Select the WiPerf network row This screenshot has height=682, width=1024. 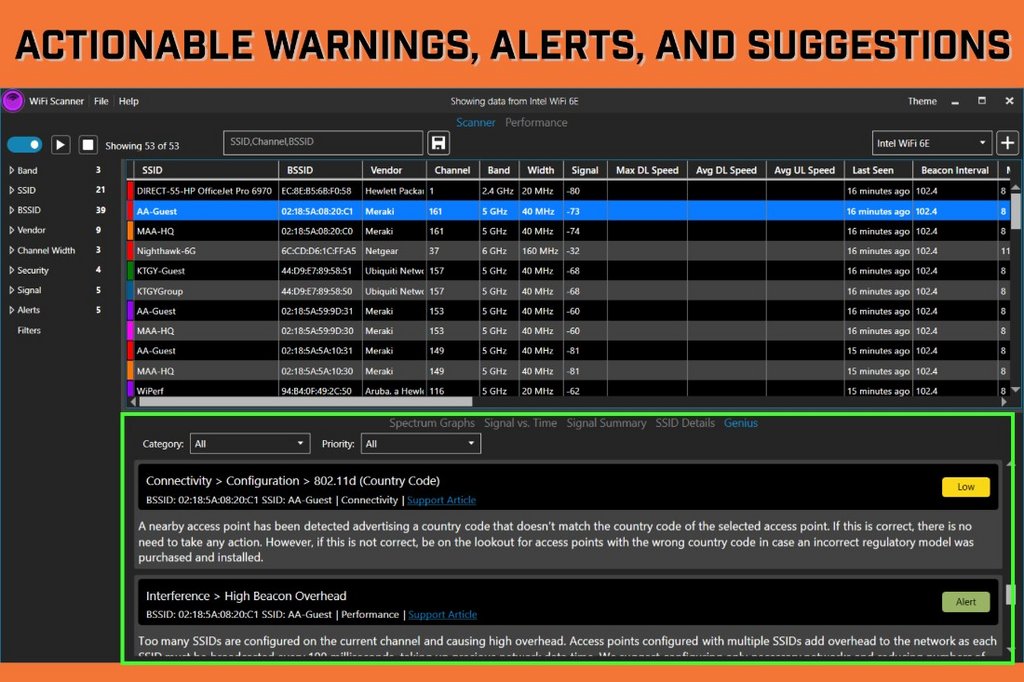(x=568, y=390)
